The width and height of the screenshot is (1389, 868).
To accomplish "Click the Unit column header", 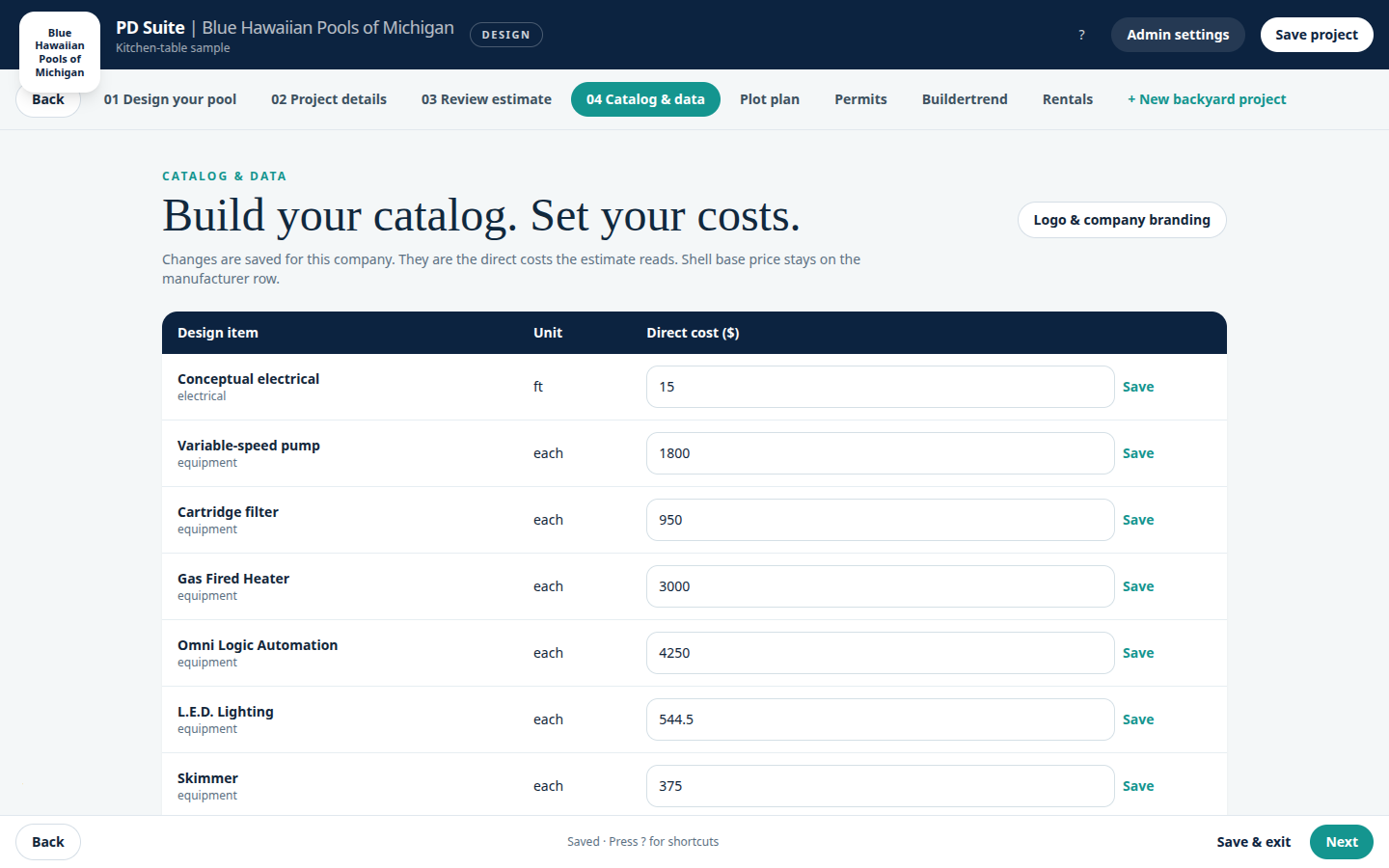I will (x=548, y=333).
